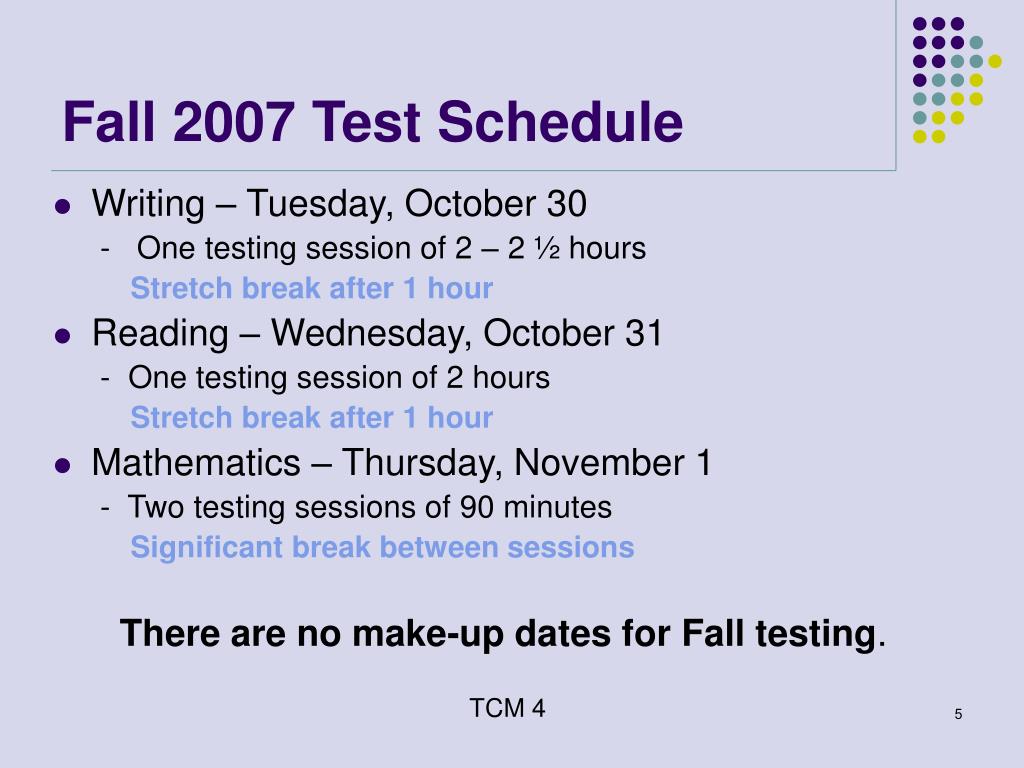This screenshot has height=768, width=1024.
Task: Select the Mathematics – Thursday, November 1 line
Action: (x=401, y=462)
